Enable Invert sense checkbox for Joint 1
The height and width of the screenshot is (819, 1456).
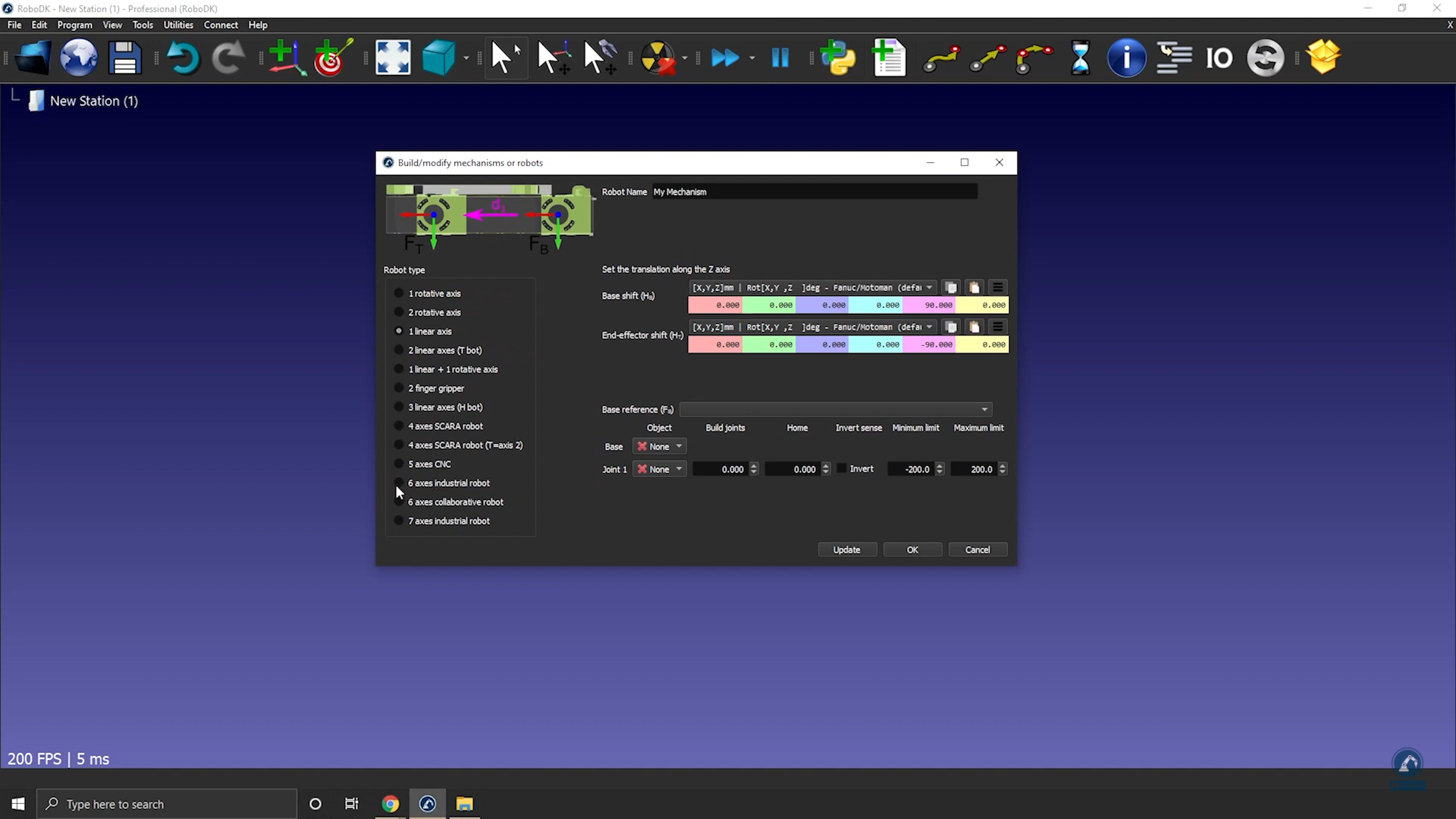click(842, 469)
